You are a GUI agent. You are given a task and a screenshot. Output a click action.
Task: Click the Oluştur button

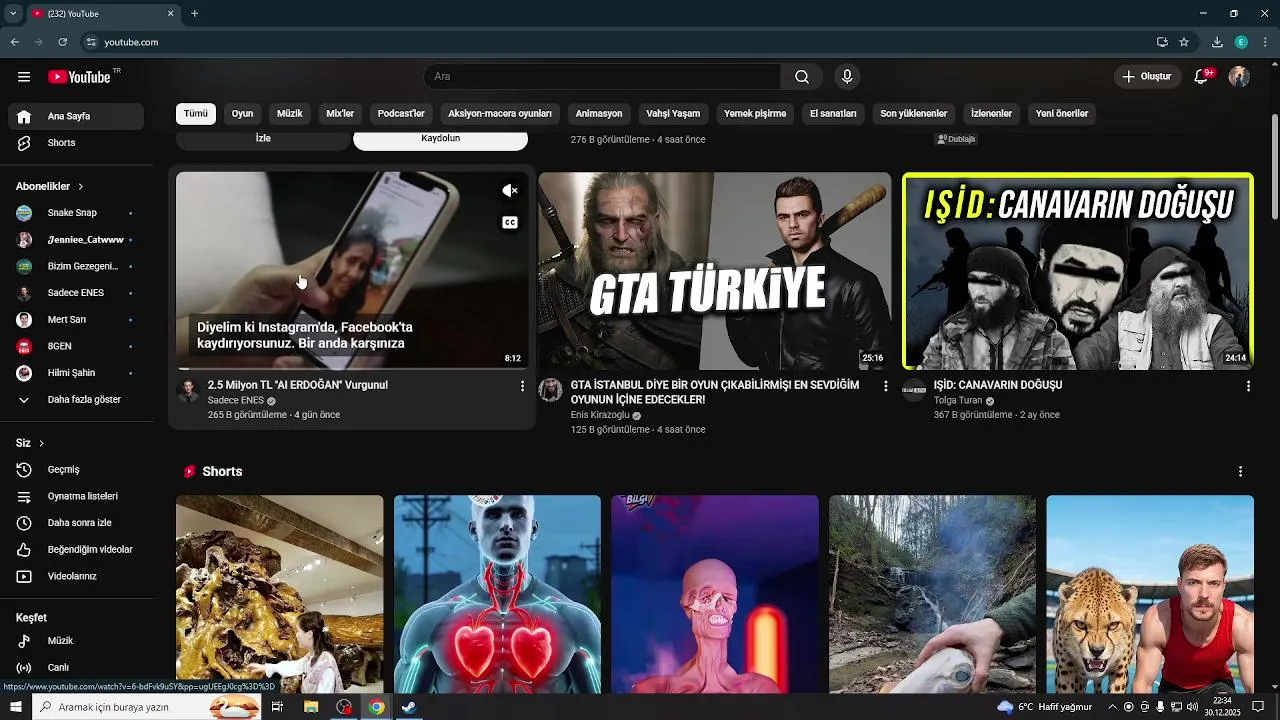1146,77
